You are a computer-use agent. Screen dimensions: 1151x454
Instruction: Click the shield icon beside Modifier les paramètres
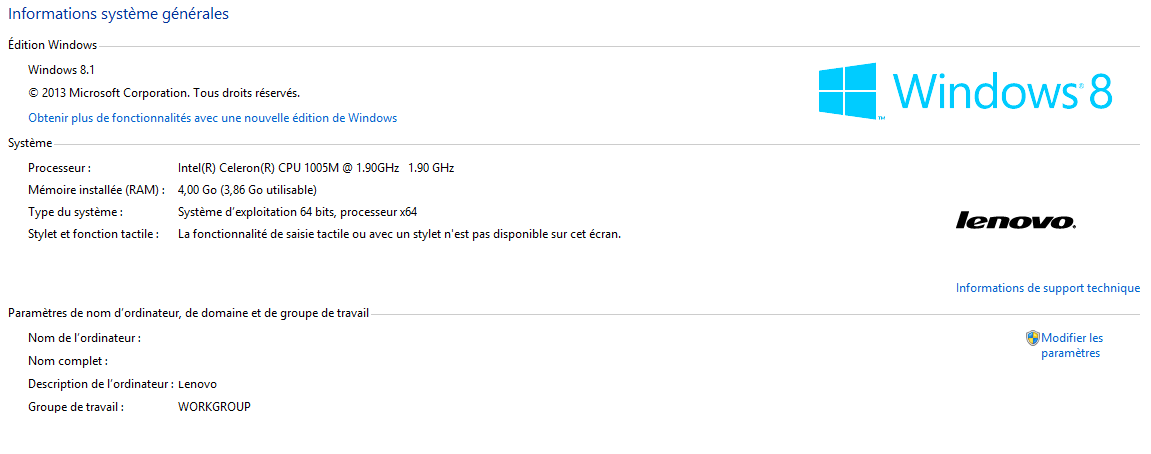coord(1032,338)
